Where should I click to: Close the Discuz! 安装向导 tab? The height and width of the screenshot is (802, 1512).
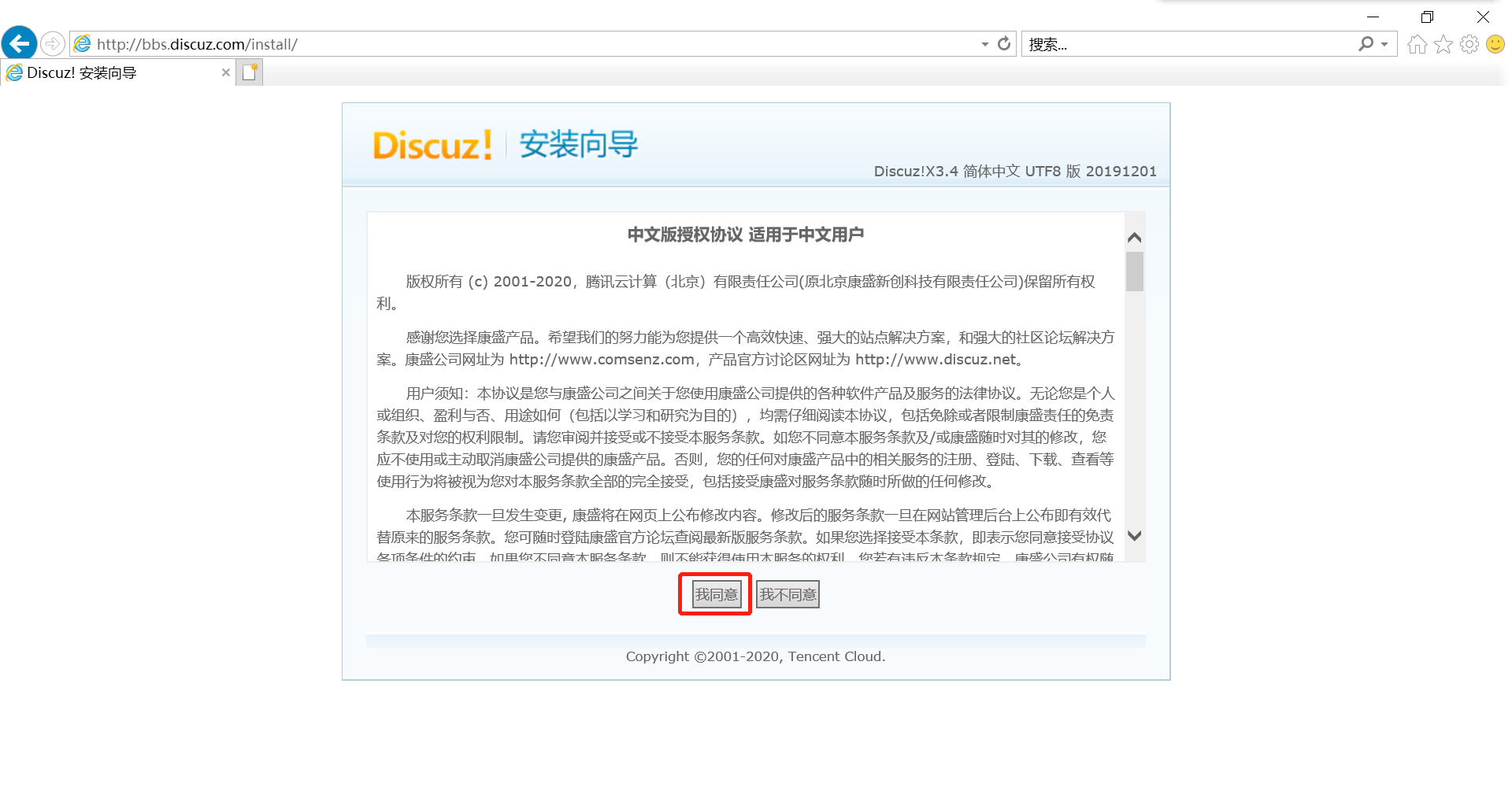click(x=226, y=72)
